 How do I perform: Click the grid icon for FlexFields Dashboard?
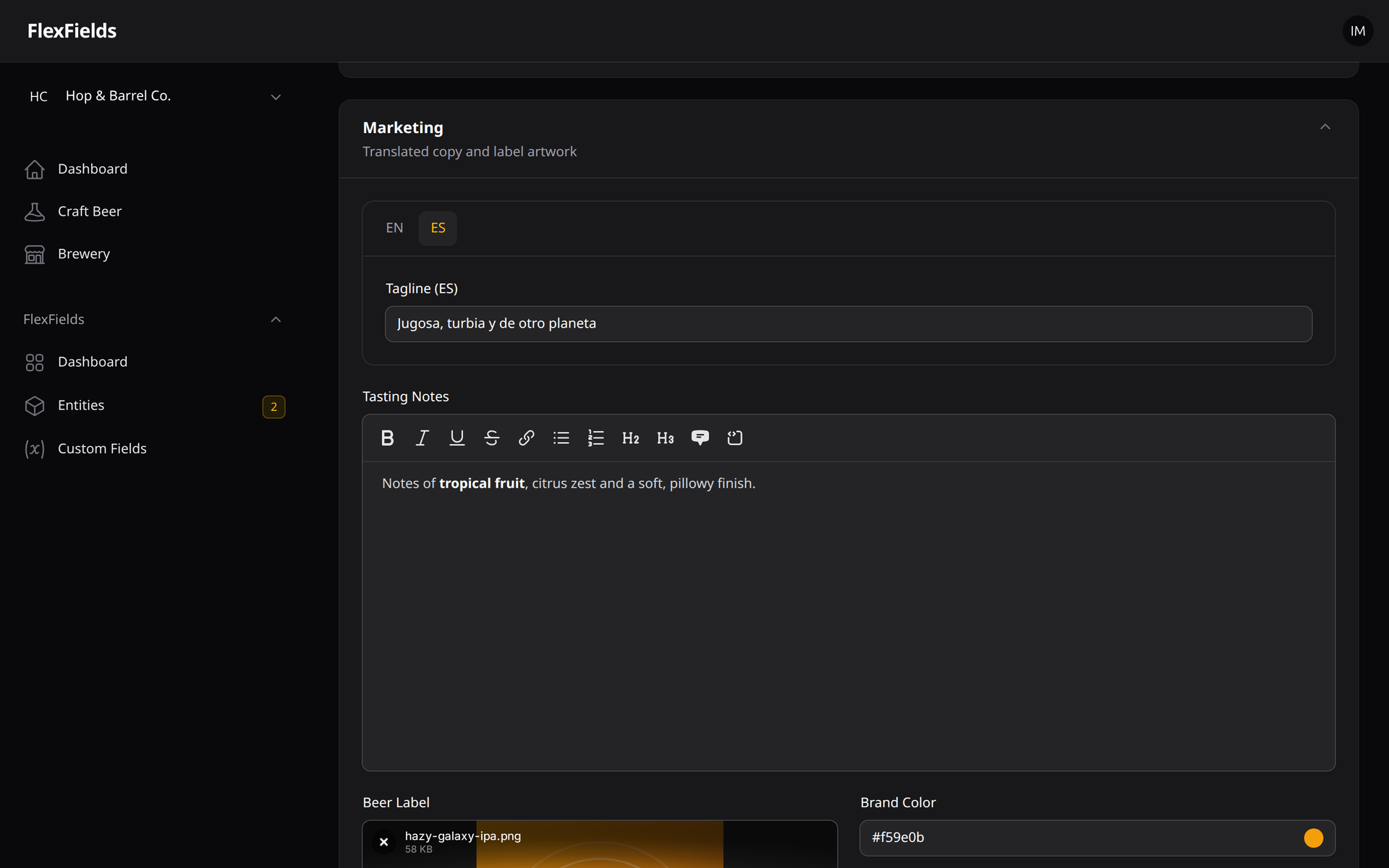(x=34, y=362)
